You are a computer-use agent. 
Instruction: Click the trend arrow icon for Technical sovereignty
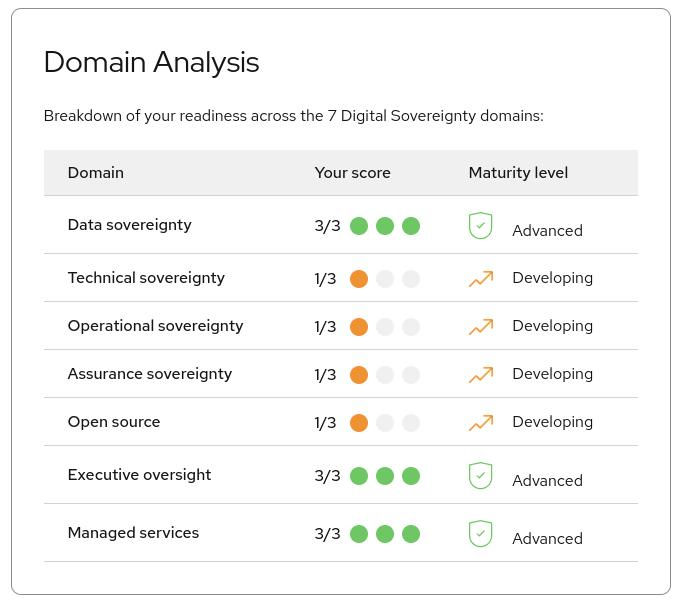481,279
